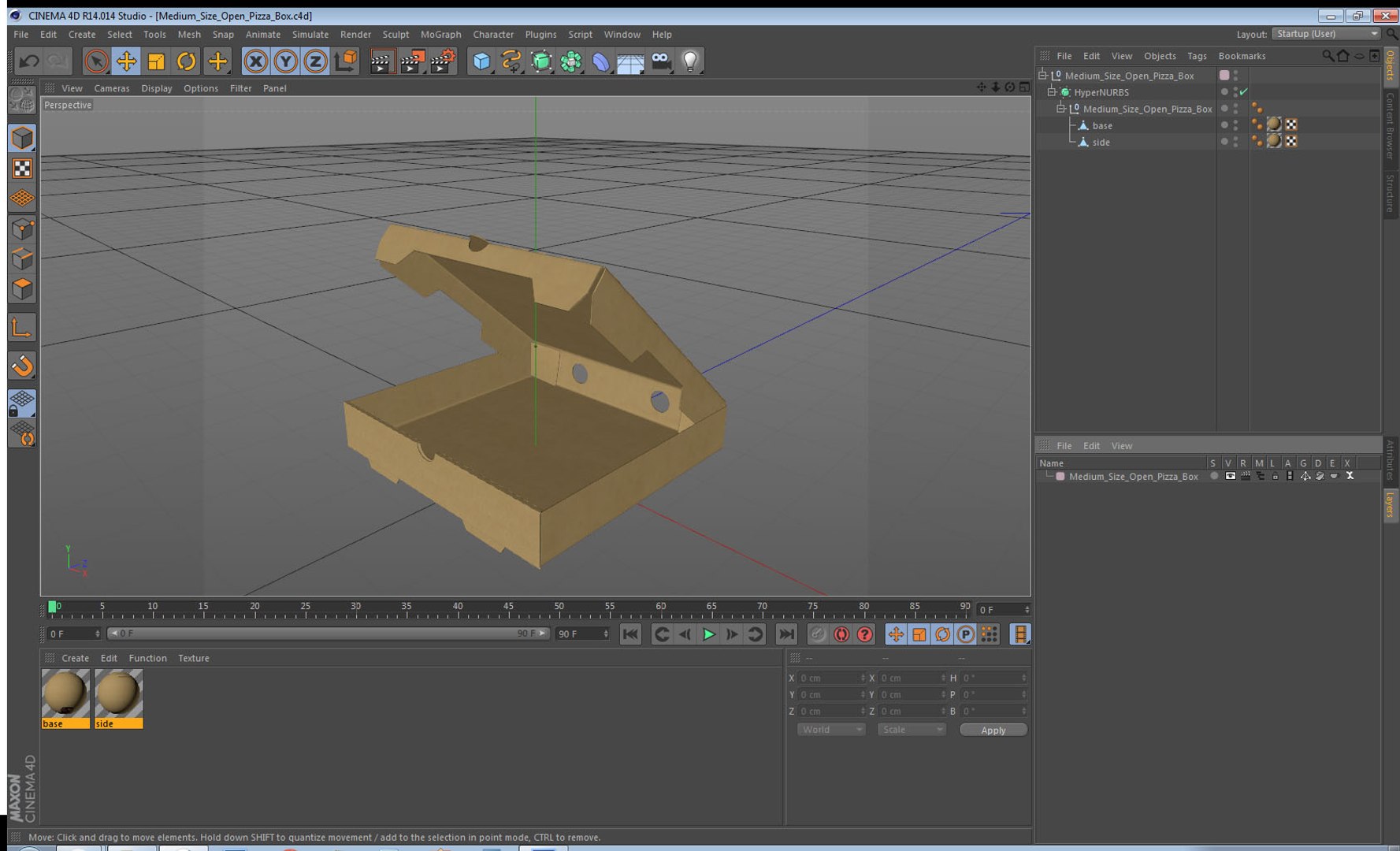Toggle Autokeying button
The height and width of the screenshot is (851, 1400).
(841, 634)
